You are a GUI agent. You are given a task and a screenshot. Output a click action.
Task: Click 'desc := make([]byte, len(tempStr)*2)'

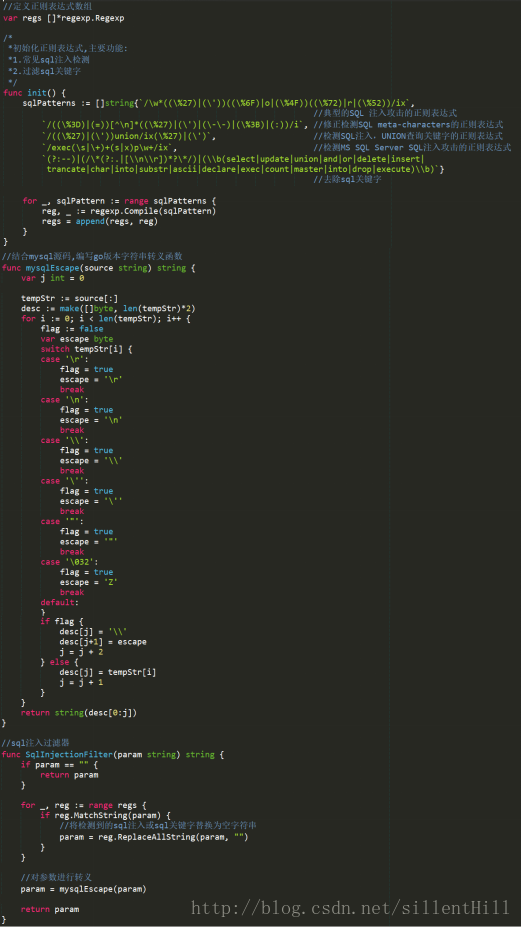click(x=108, y=309)
